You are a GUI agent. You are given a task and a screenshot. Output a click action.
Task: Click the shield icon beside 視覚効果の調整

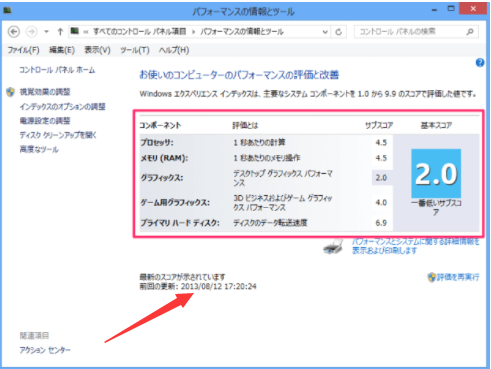[11, 92]
